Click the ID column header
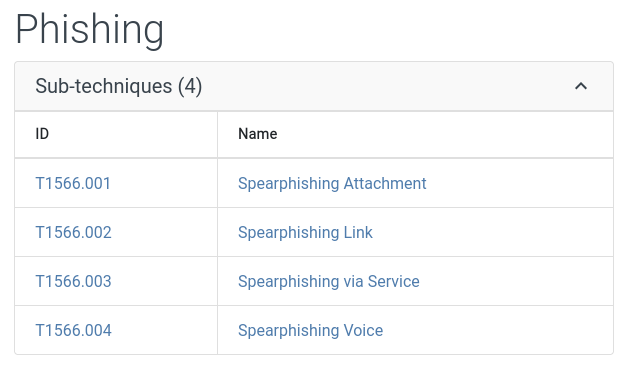Image resolution: width=624 pixels, height=367 pixels. (42, 134)
